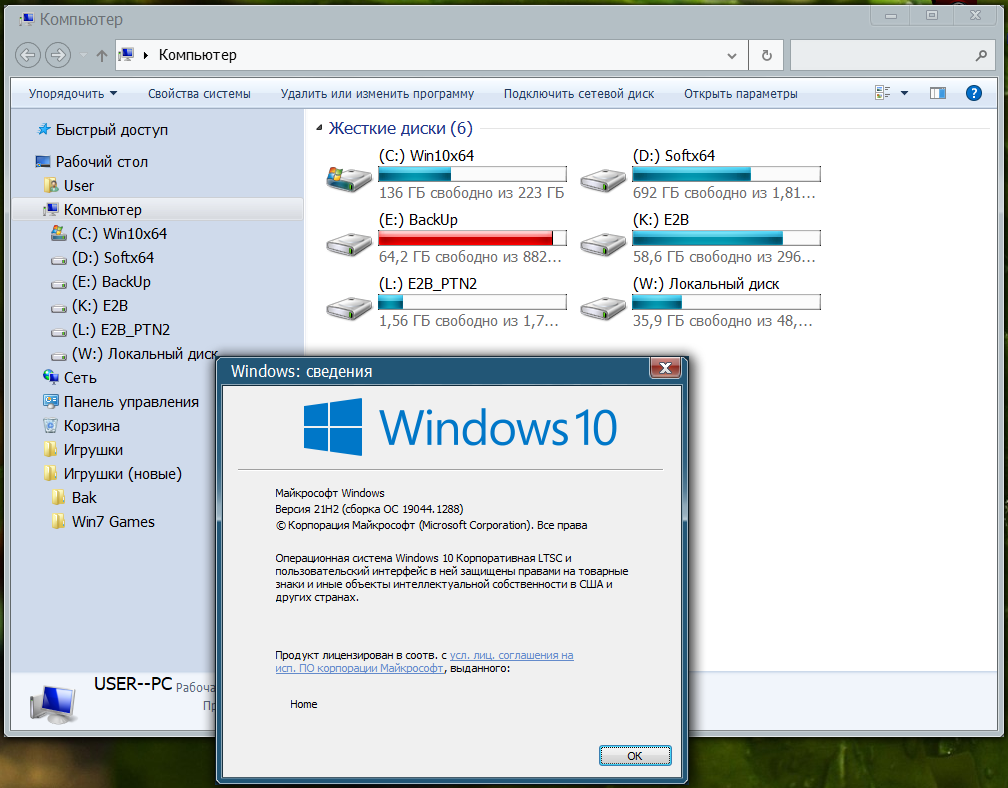Screen dimensions: 1008x788
Task: Open Корзина in the sidebar
Action: point(91,426)
